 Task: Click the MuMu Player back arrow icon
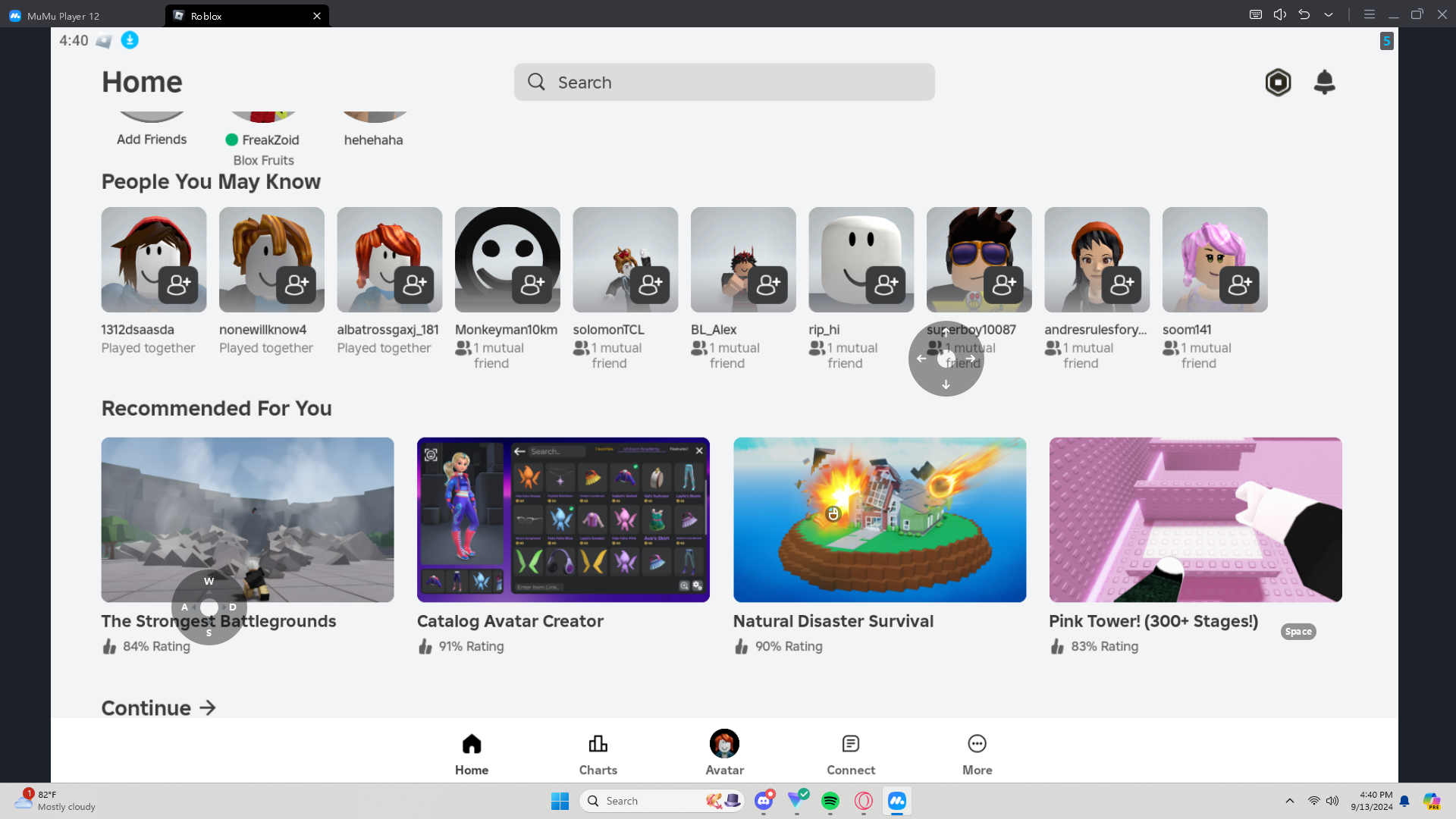(1304, 14)
